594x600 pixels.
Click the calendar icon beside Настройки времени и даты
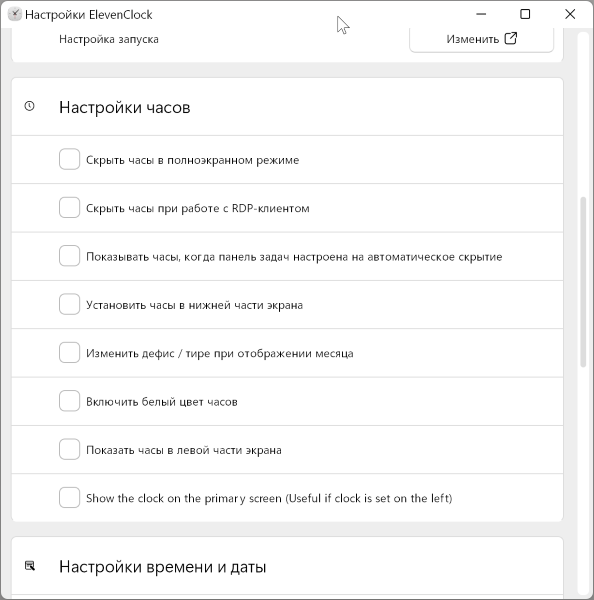coord(30,566)
